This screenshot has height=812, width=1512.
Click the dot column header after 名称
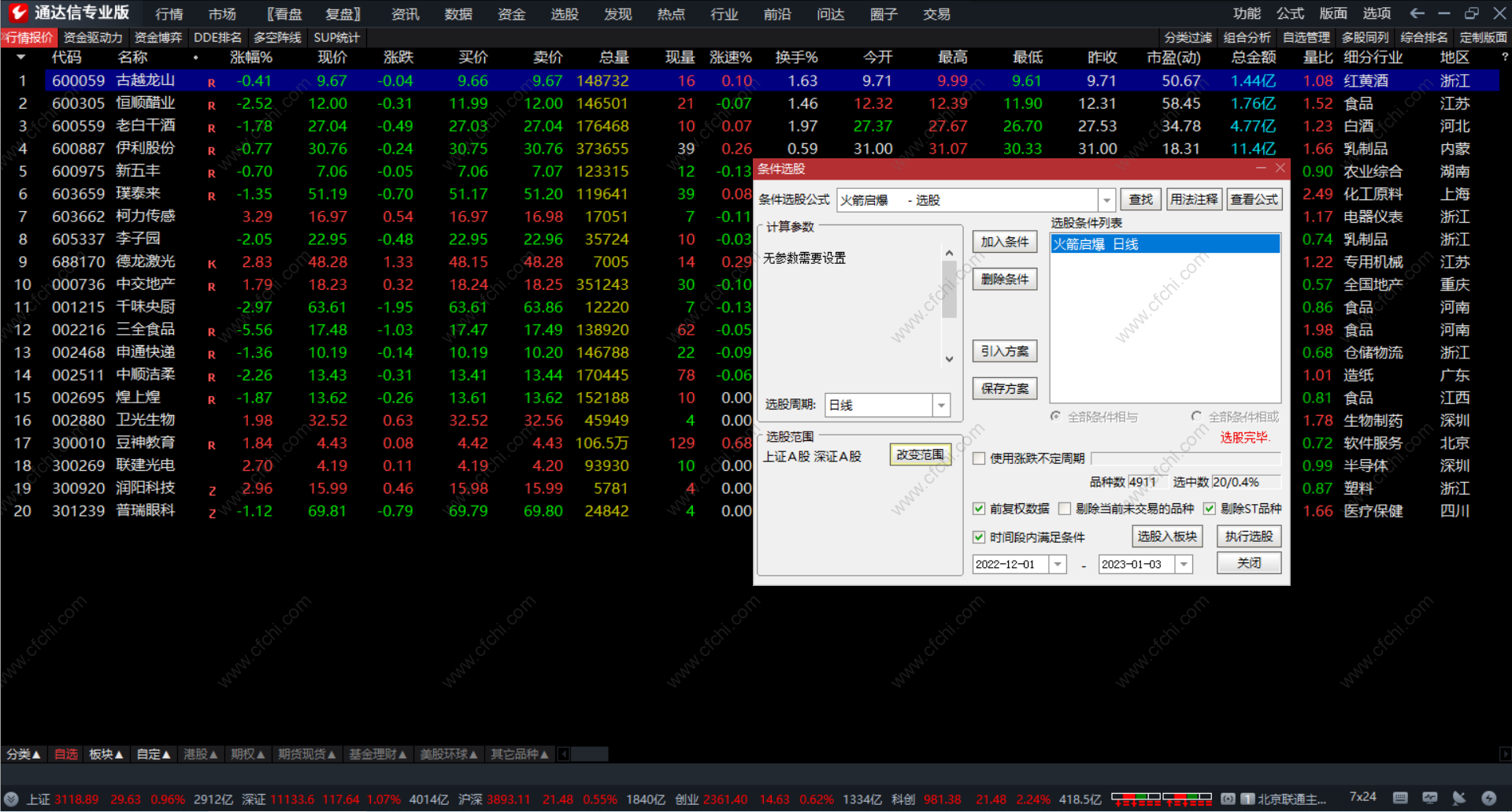(x=195, y=57)
